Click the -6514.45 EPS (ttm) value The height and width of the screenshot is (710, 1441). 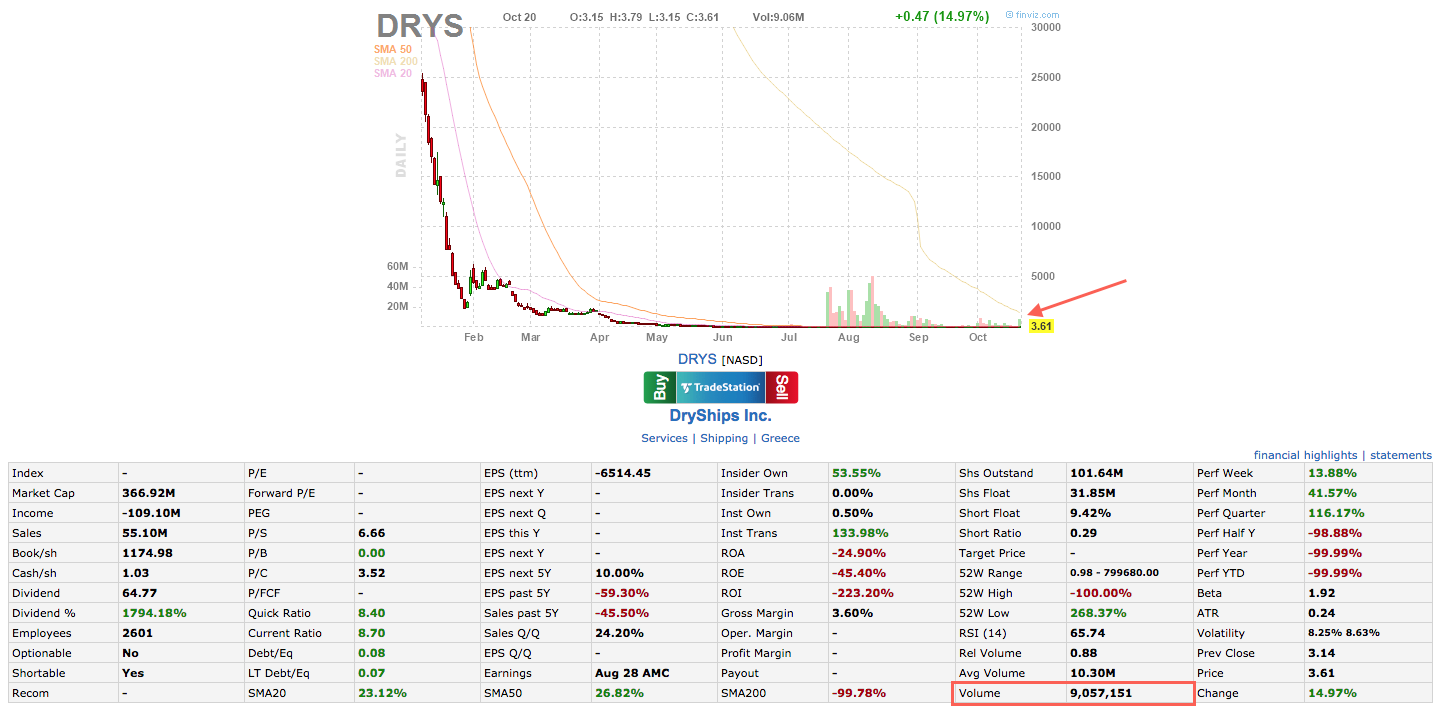point(623,473)
